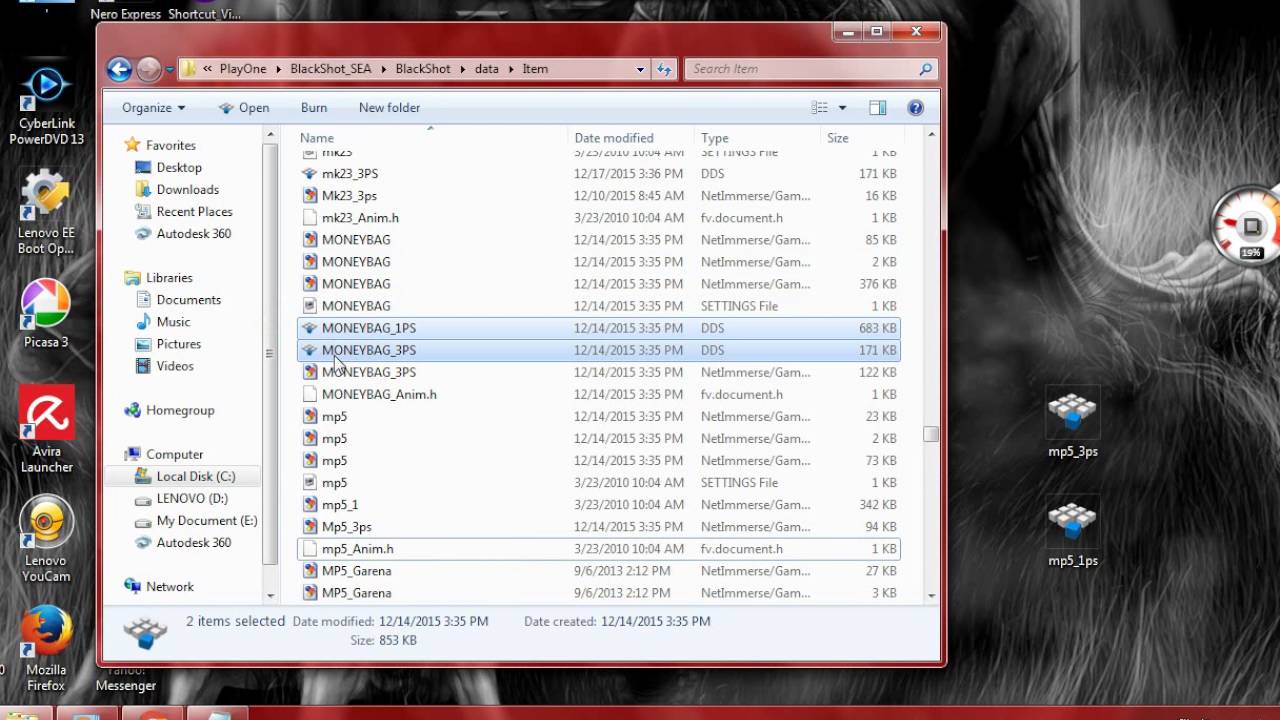Open the My Document (E:) drive

coord(207,520)
